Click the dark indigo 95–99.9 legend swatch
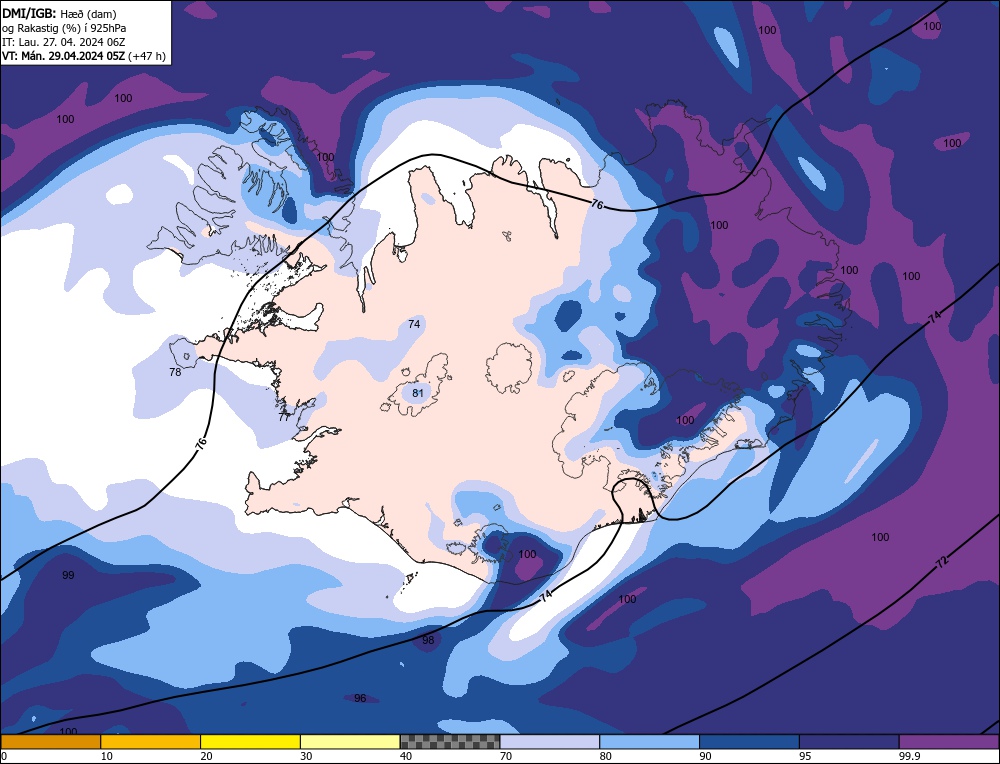This screenshot has height=764, width=1000. 849,742
